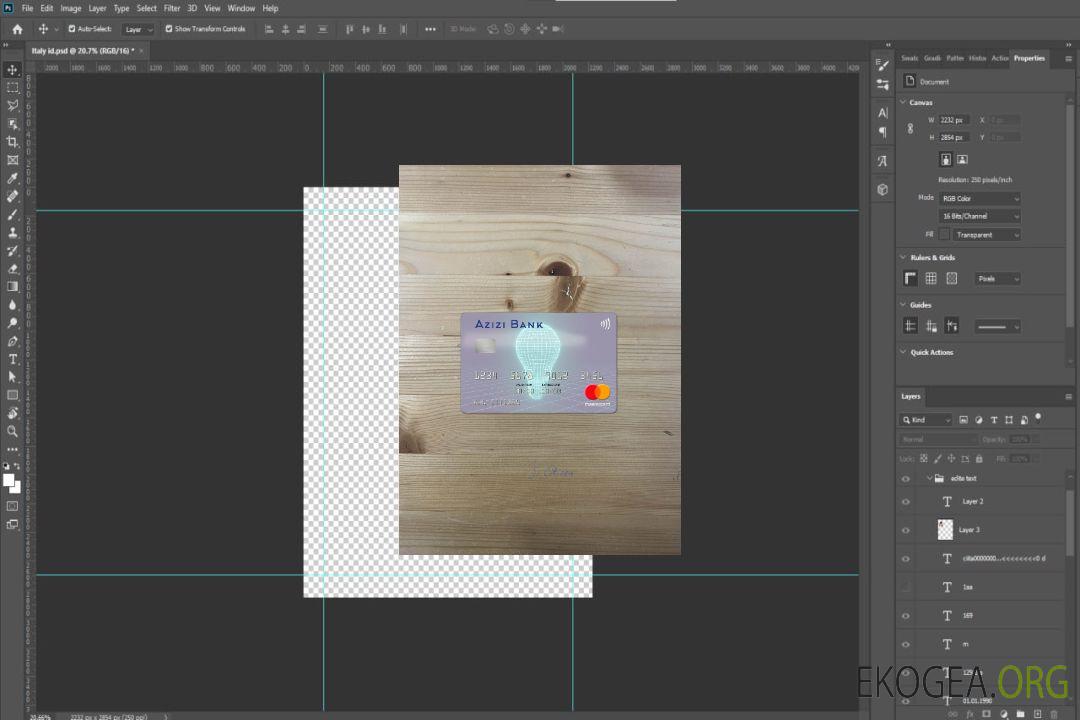Image resolution: width=1080 pixels, height=720 pixels.
Task: Click the Home icon in options bar
Action: click(x=17, y=29)
